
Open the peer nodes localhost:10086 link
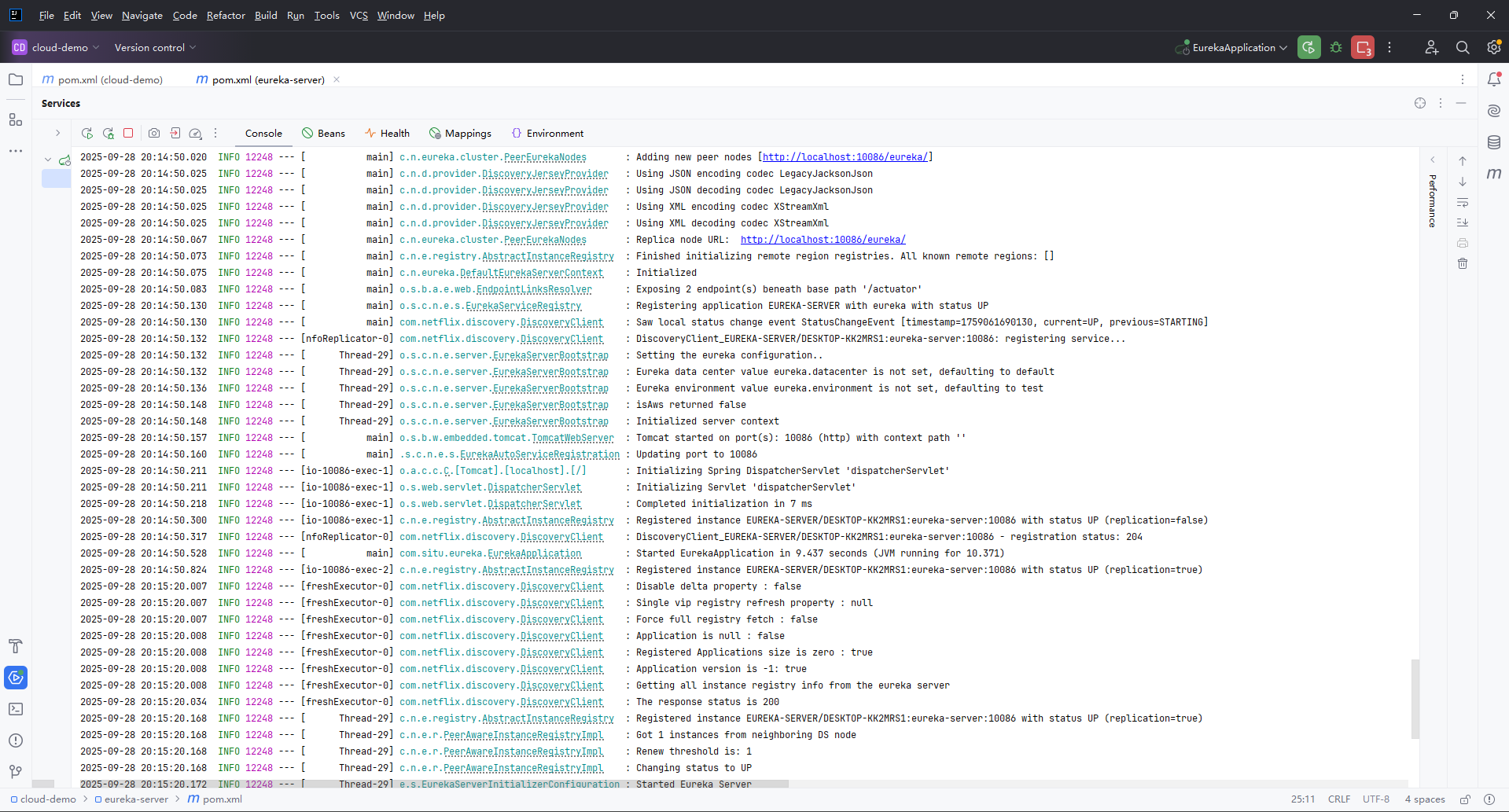tap(845, 157)
